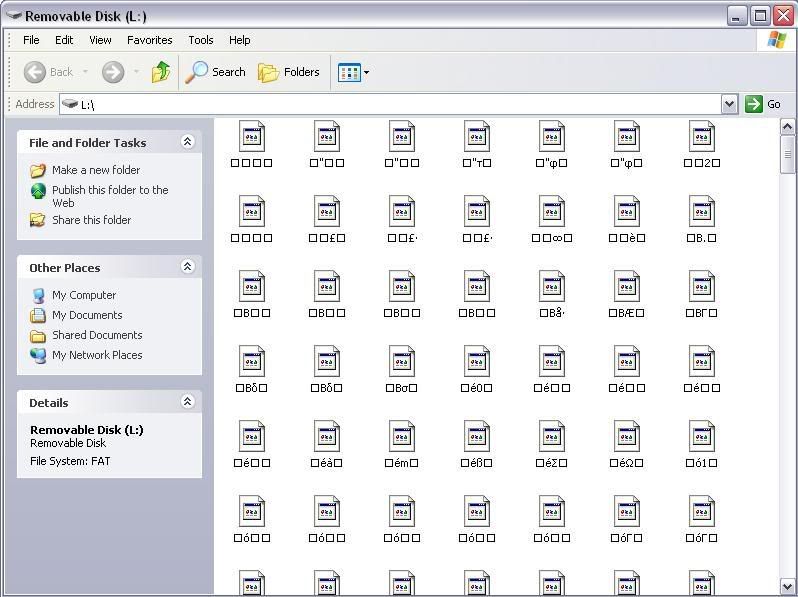Click Make a new folder
Image resolution: width=798 pixels, height=597 pixels.
click(96, 170)
